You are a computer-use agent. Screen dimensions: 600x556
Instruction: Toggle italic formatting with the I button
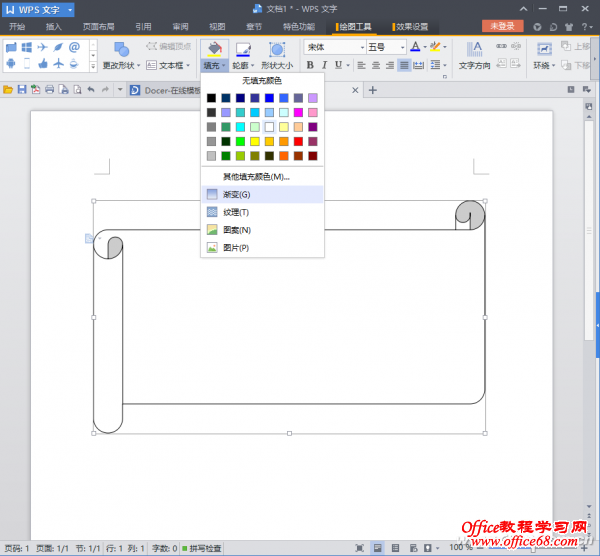tap(324, 65)
